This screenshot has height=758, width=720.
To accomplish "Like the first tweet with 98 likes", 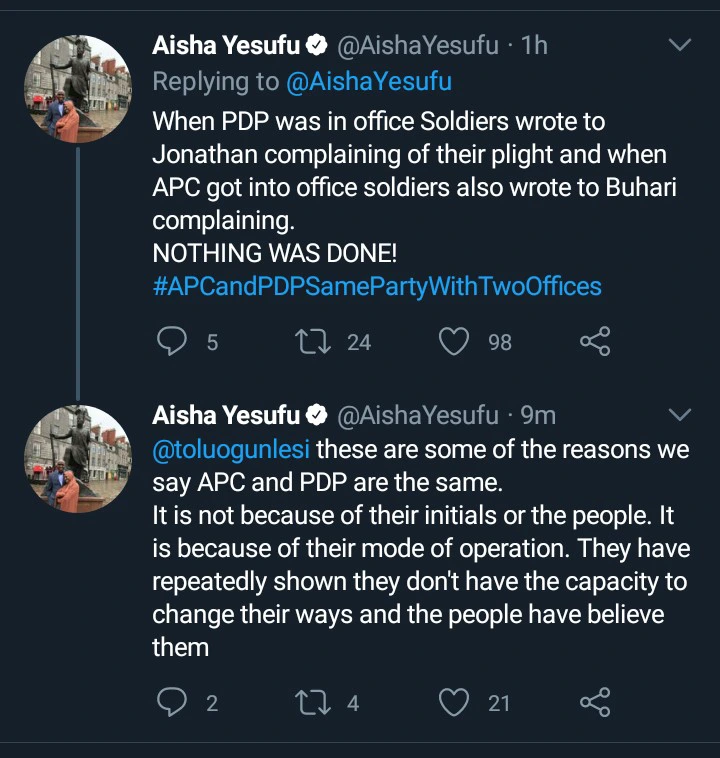I will (455, 343).
